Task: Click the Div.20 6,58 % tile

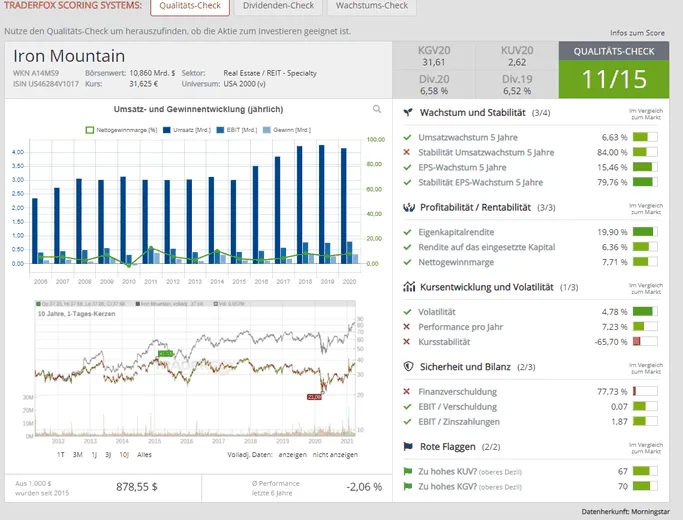Action: (x=433, y=84)
